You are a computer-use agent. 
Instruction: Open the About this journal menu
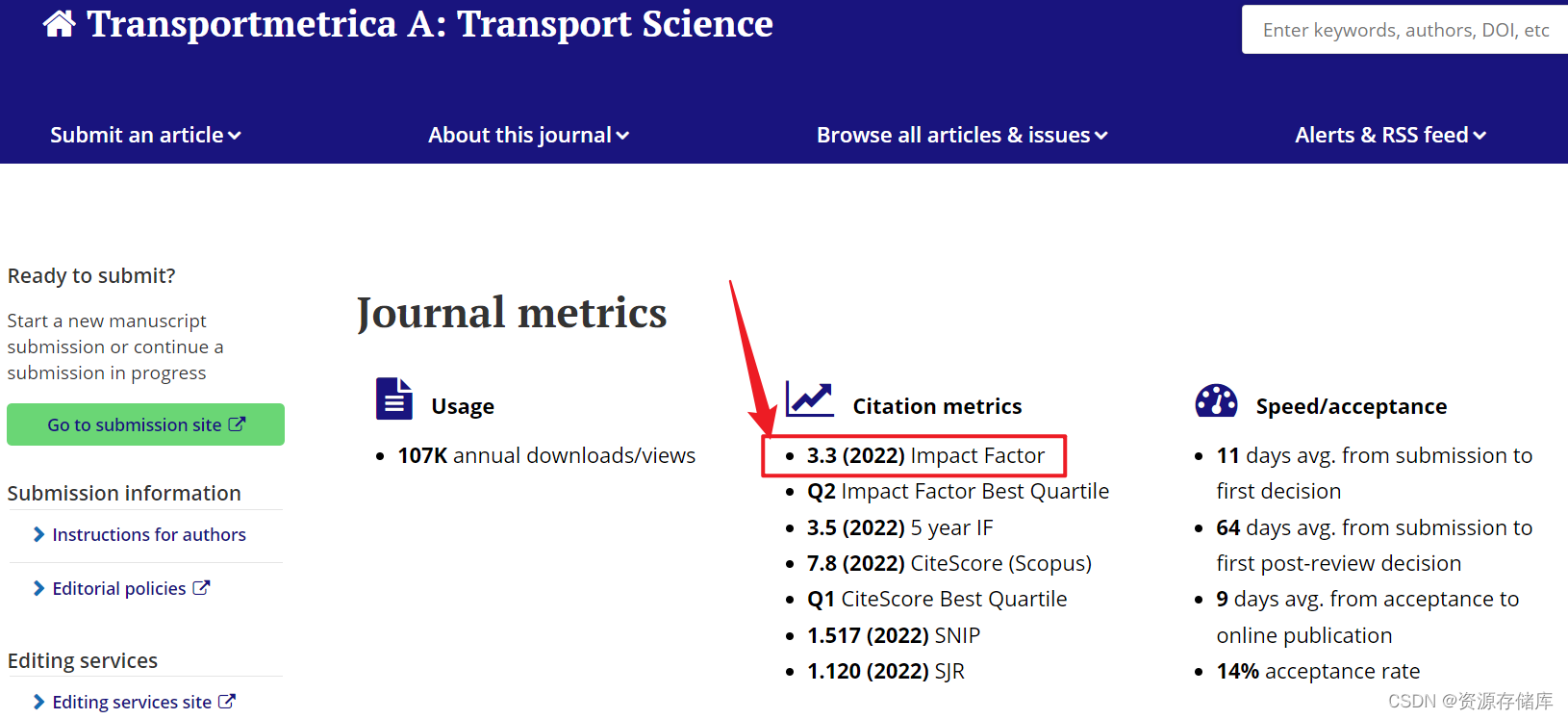527,135
